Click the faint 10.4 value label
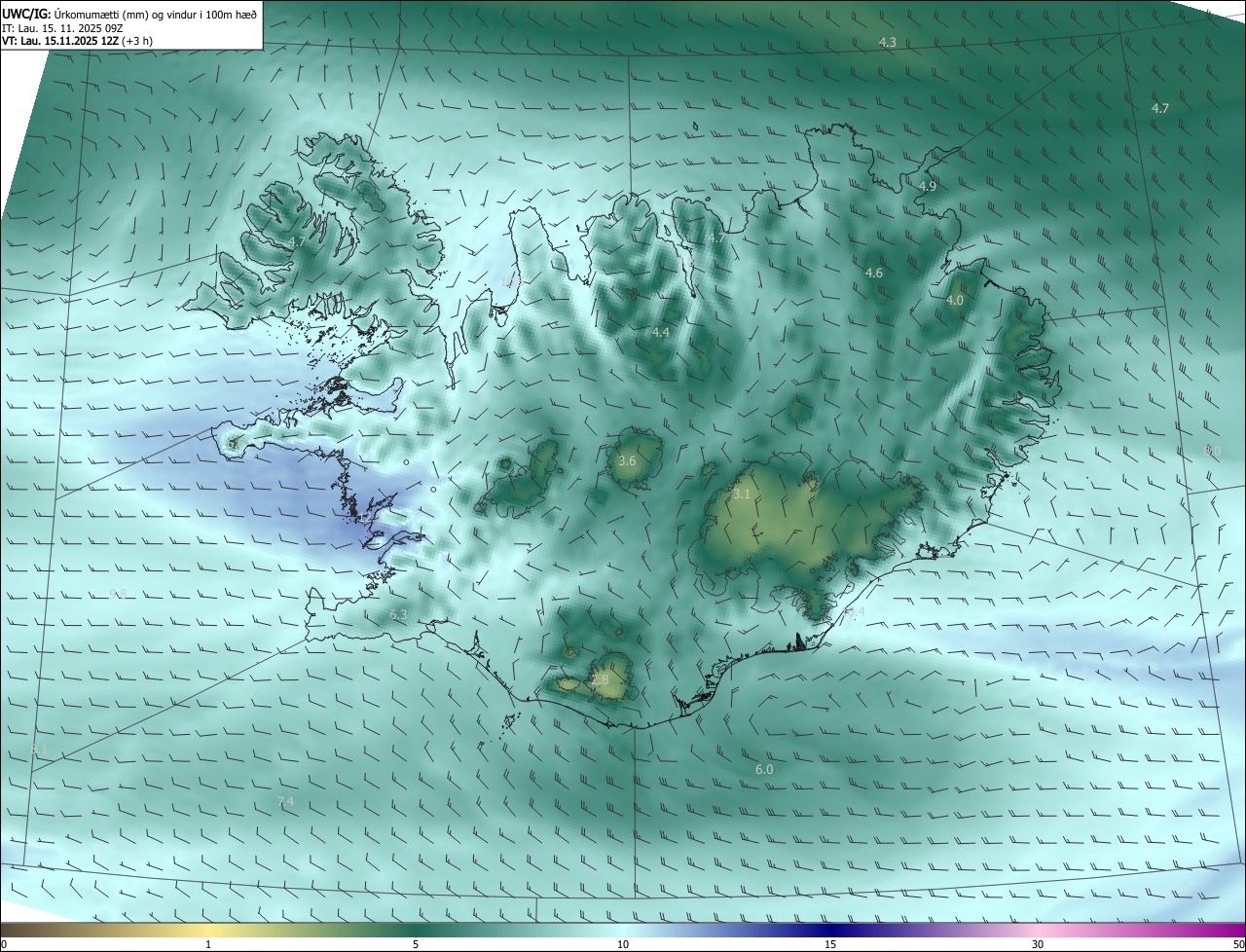Viewport: 1246px width, 952px height. [854, 612]
